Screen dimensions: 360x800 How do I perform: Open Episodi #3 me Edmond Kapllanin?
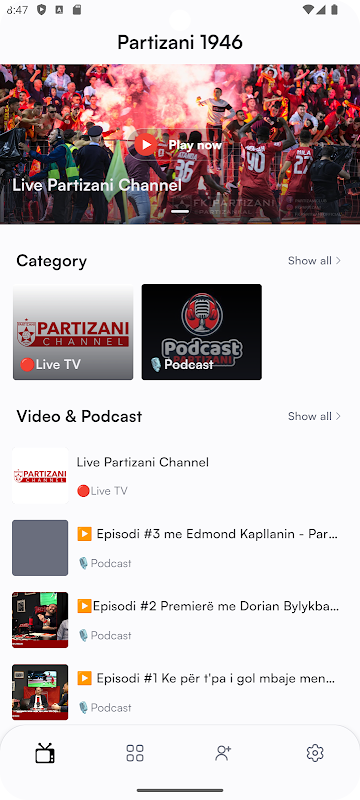pyautogui.click(x=207, y=534)
